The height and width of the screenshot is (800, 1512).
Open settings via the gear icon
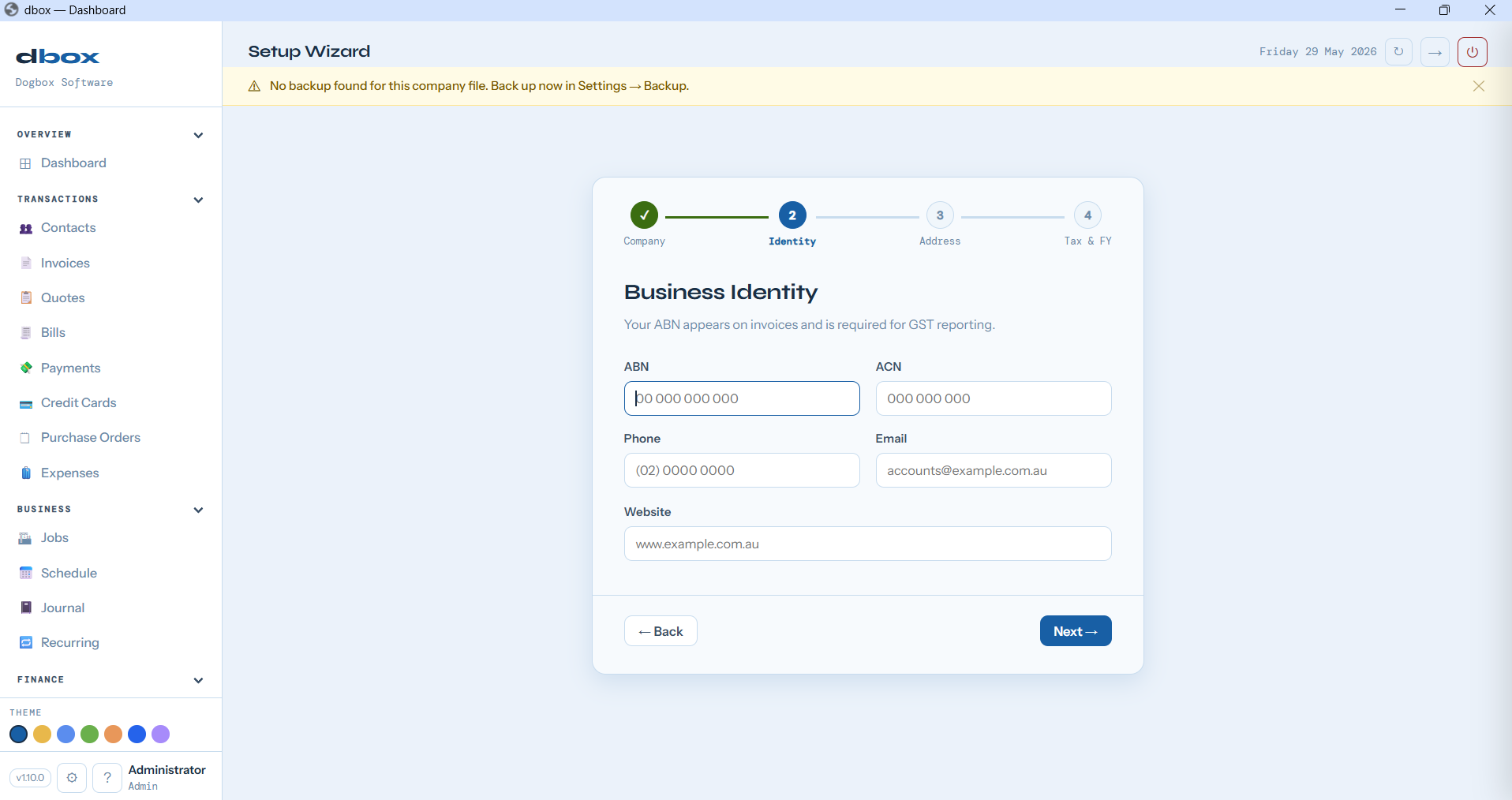(72, 778)
